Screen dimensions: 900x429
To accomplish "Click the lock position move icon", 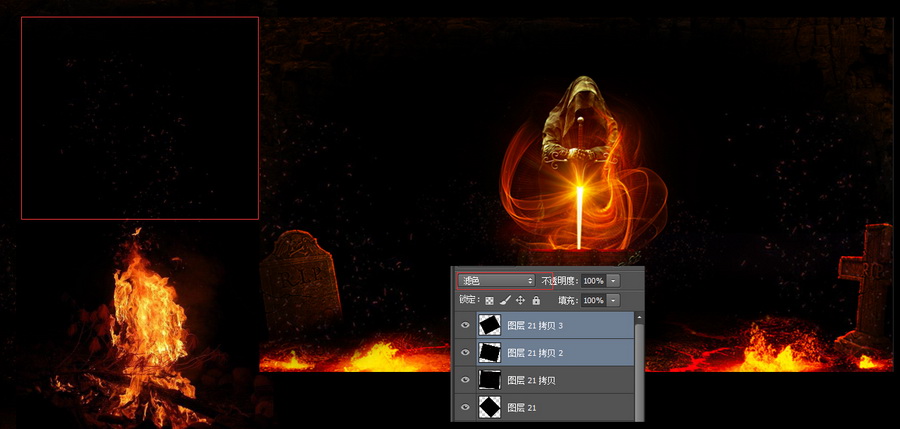I will click(521, 300).
